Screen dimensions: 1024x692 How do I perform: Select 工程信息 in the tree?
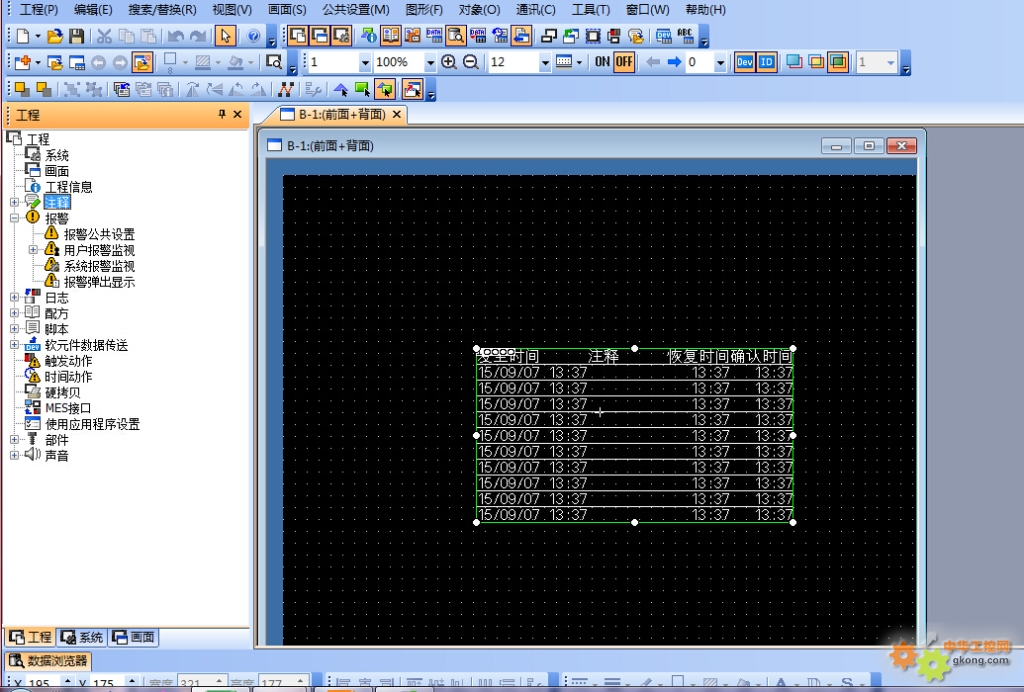point(69,187)
